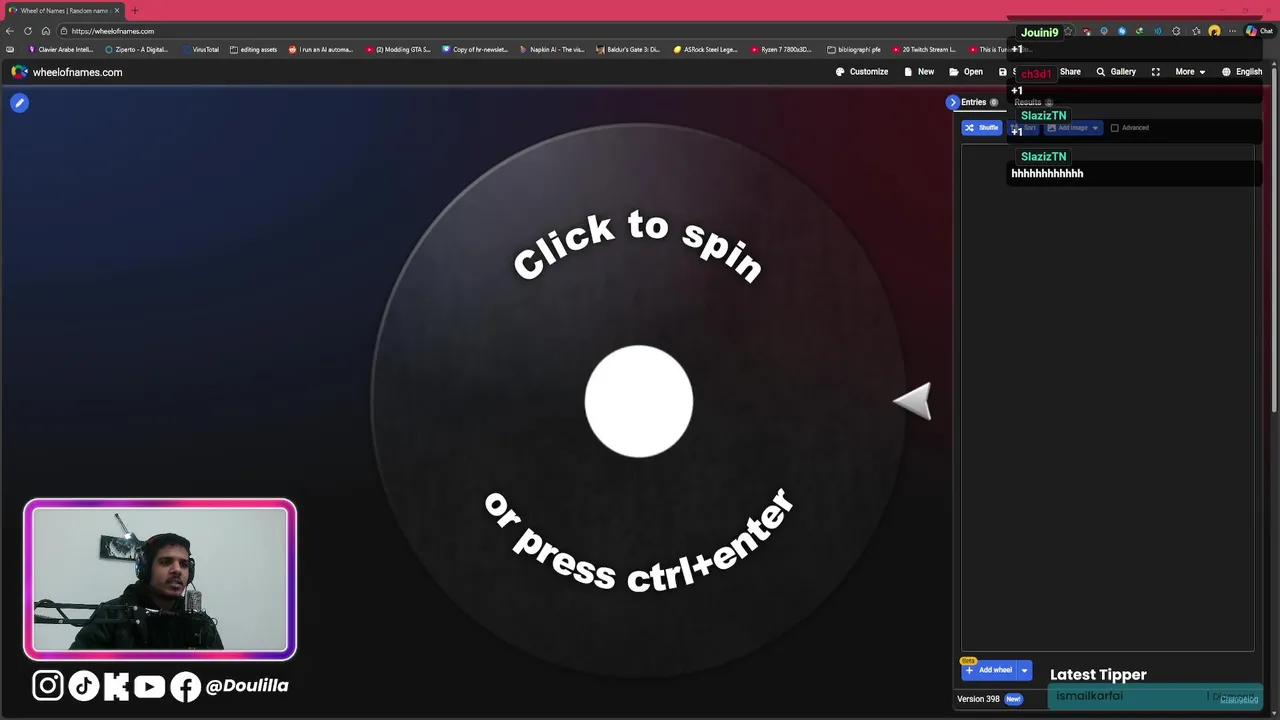Click the Shuffle entries button
Screen dimensions: 1280x720
(x=982, y=128)
